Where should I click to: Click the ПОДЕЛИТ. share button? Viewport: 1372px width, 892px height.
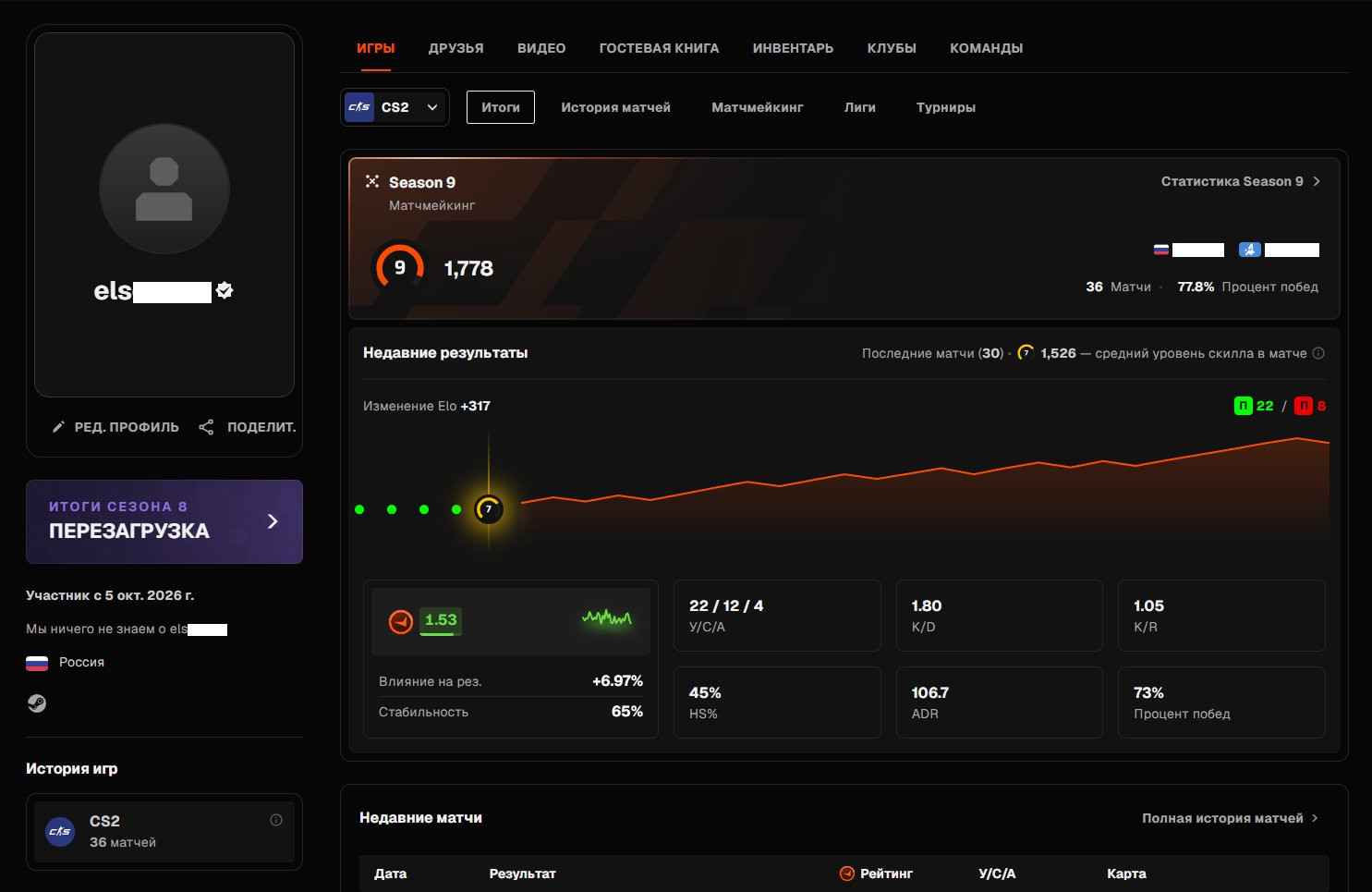coord(248,427)
